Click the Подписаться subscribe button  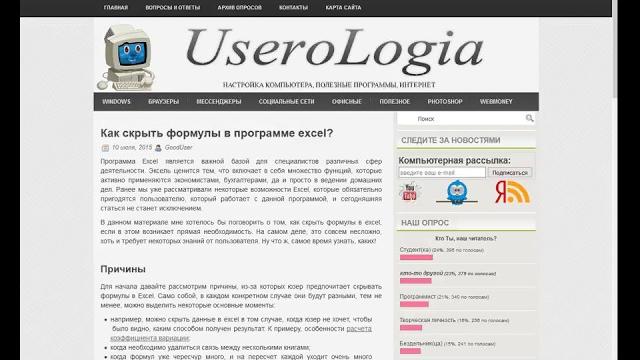coord(510,173)
